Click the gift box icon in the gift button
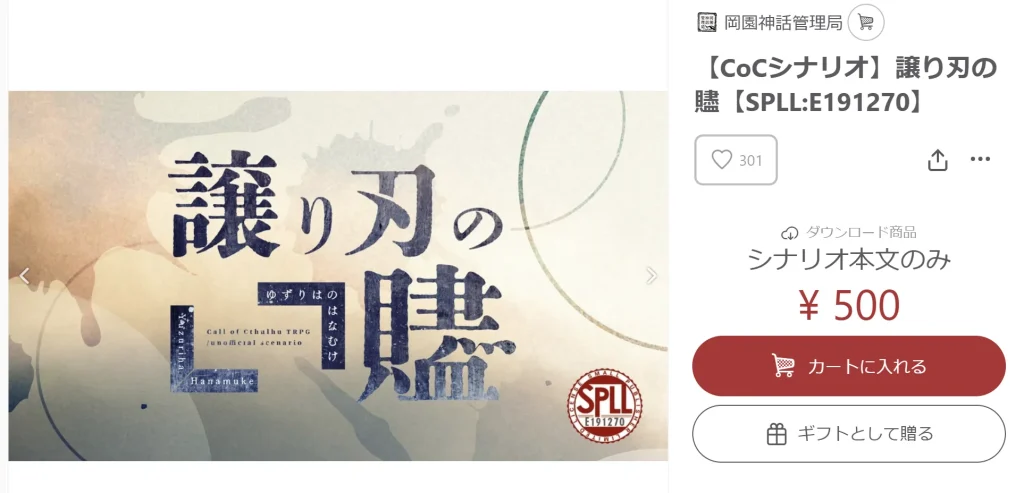This screenshot has width=1024, height=493. [x=776, y=434]
